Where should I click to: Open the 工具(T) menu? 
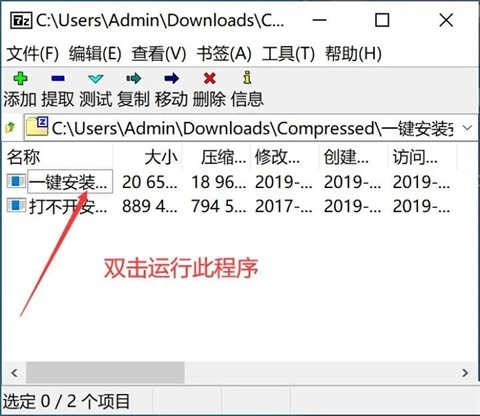tap(288, 54)
